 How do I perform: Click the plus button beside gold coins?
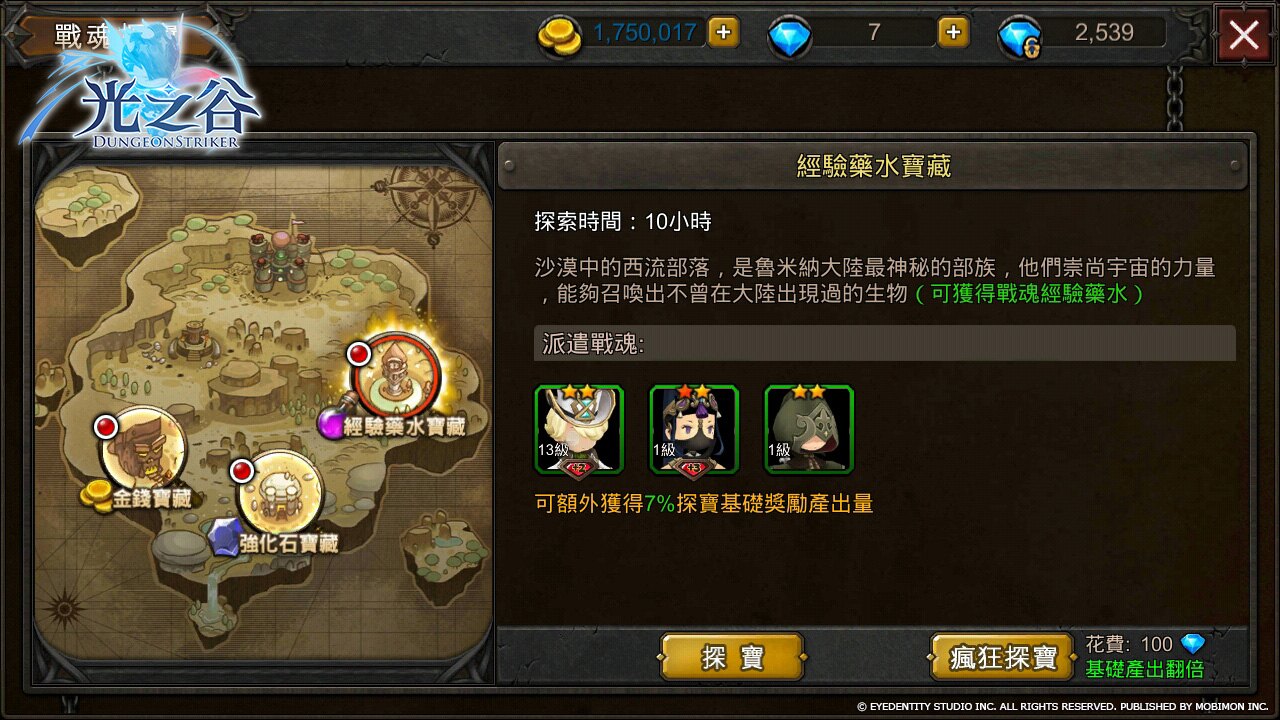click(x=724, y=32)
